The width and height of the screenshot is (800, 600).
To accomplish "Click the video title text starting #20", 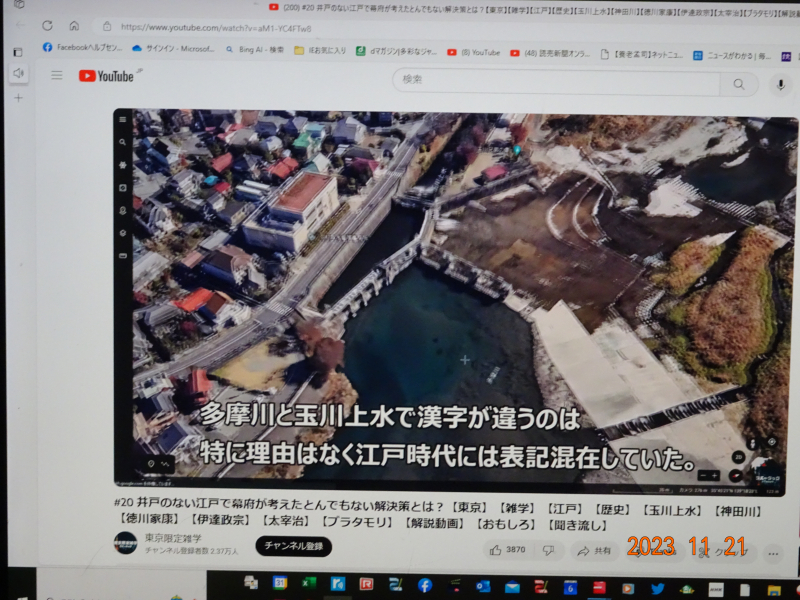I will pyautogui.click(x=437, y=514).
